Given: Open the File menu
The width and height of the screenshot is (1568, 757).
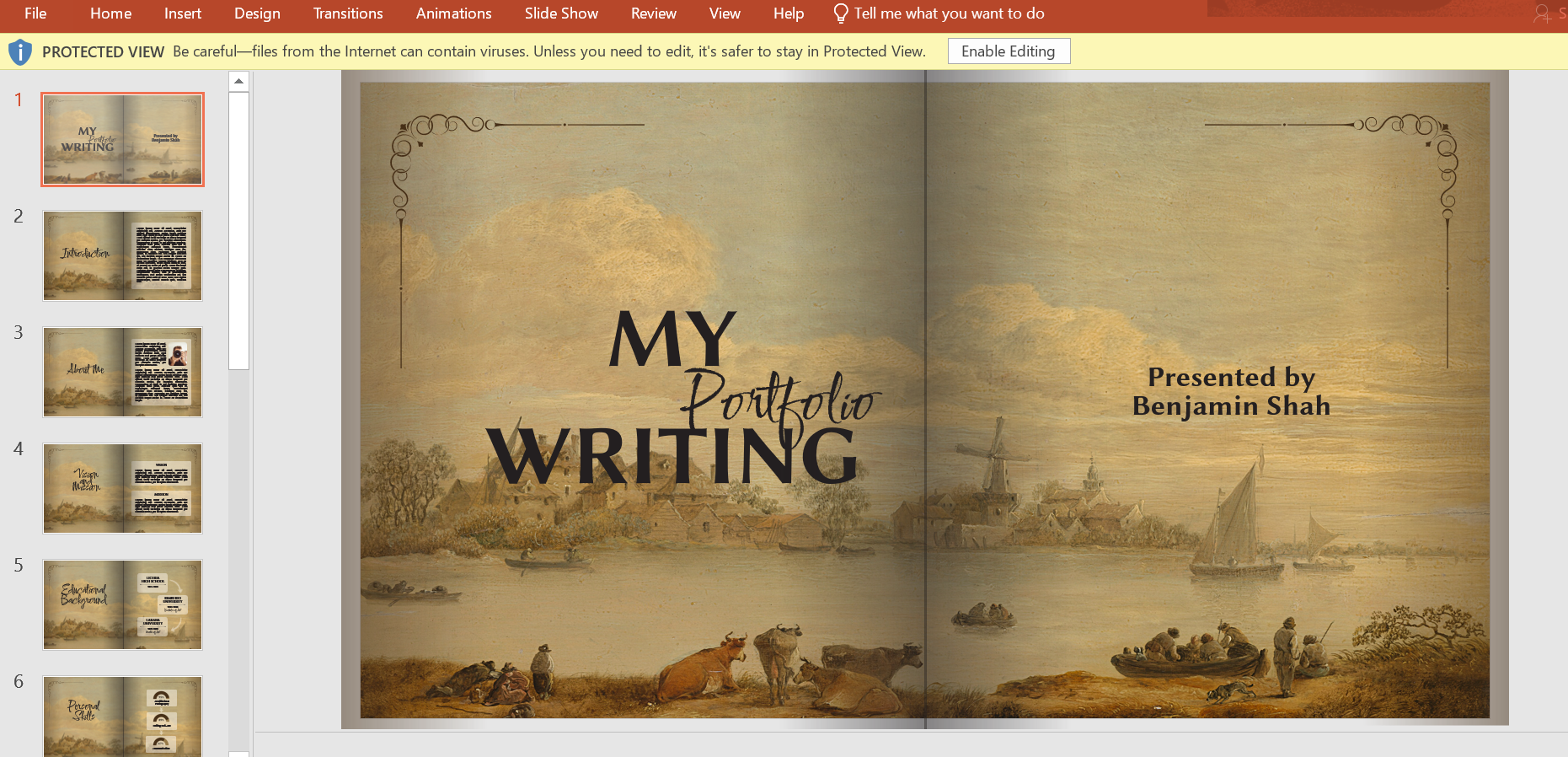Looking at the screenshot, I should (x=35, y=13).
